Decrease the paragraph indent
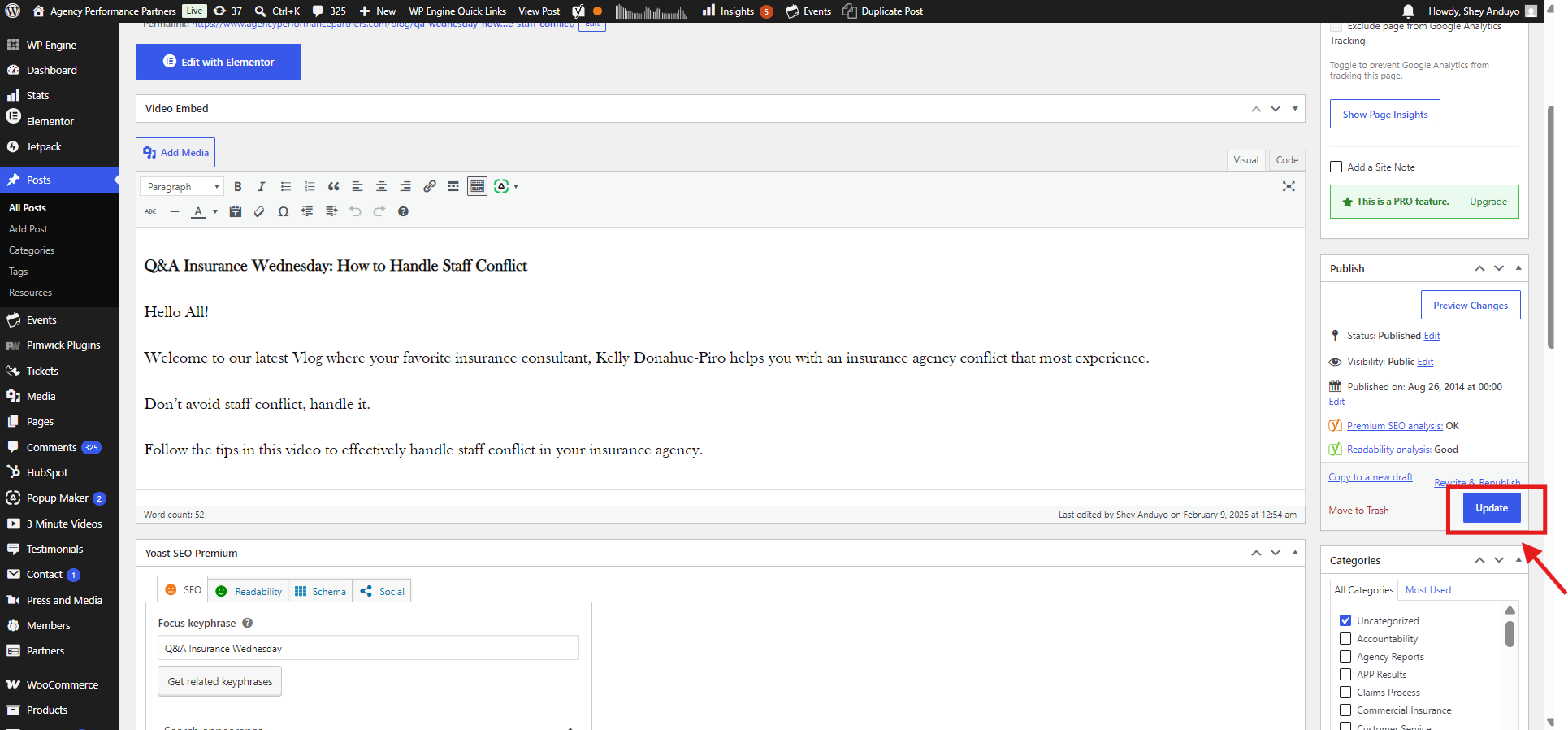Viewport: 1568px width, 730px height. [307, 211]
